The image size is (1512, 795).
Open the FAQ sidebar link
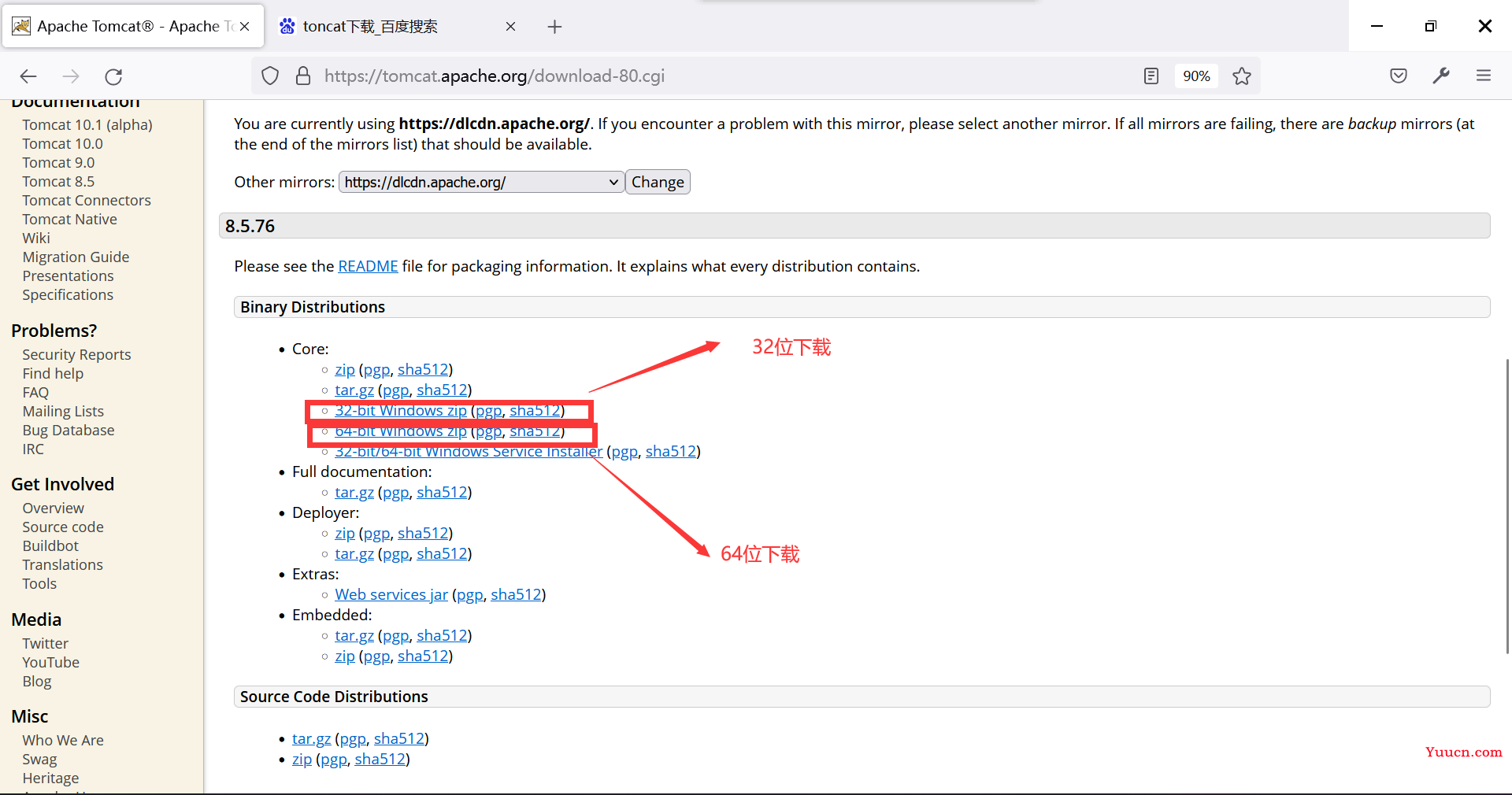(35, 392)
